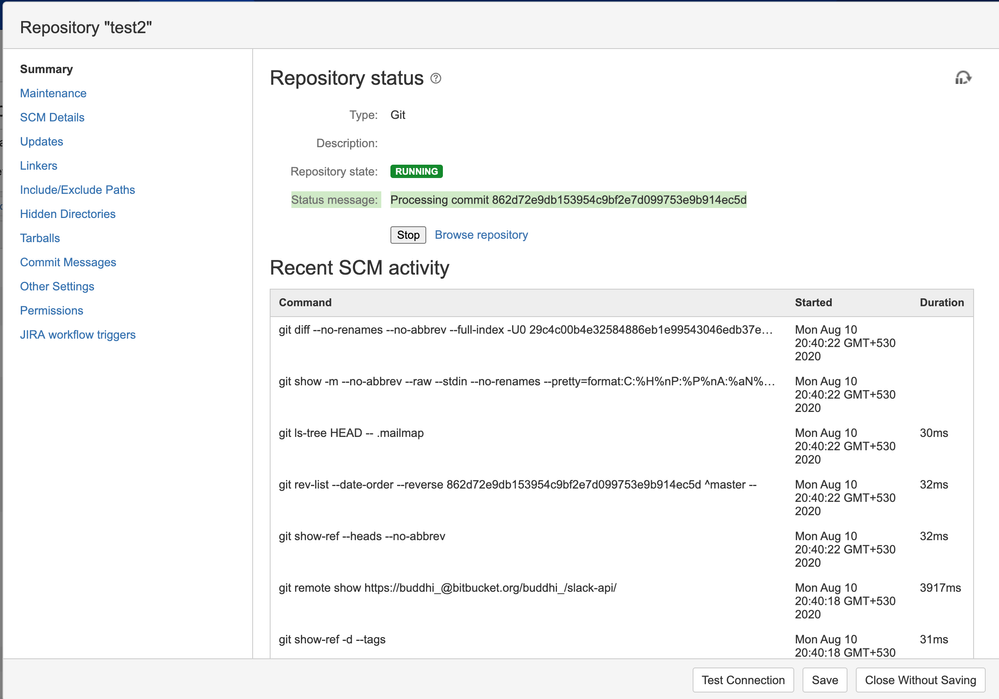This screenshot has height=699, width=999.
Task: Click the 3917ms duration value
Action: coord(940,588)
